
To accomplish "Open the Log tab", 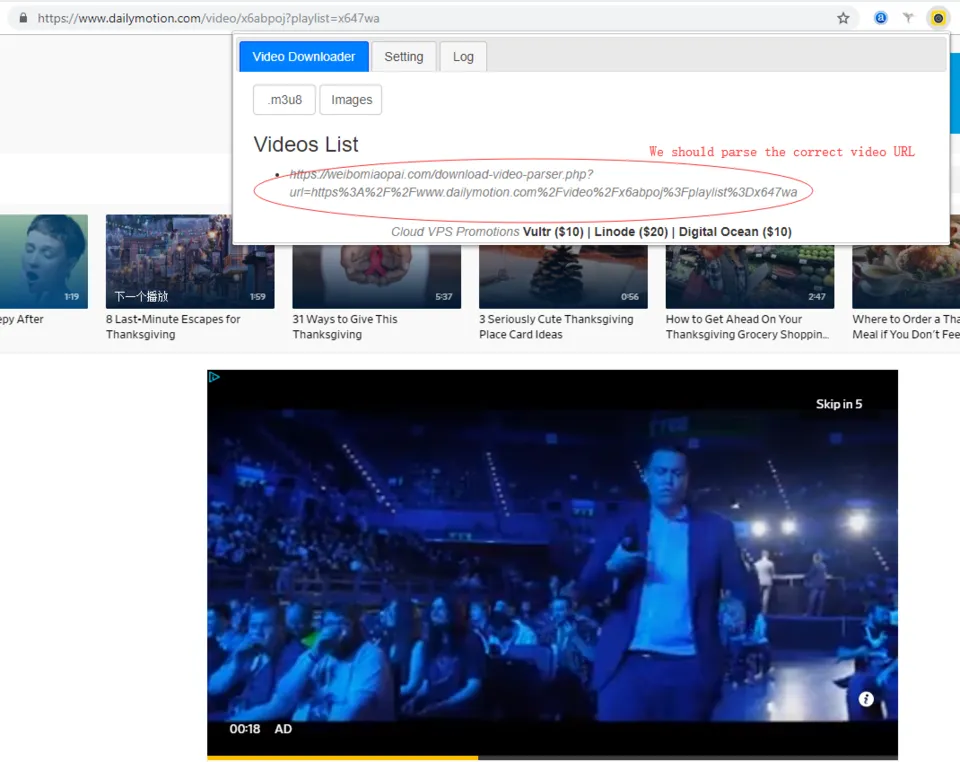I will [x=463, y=56].
